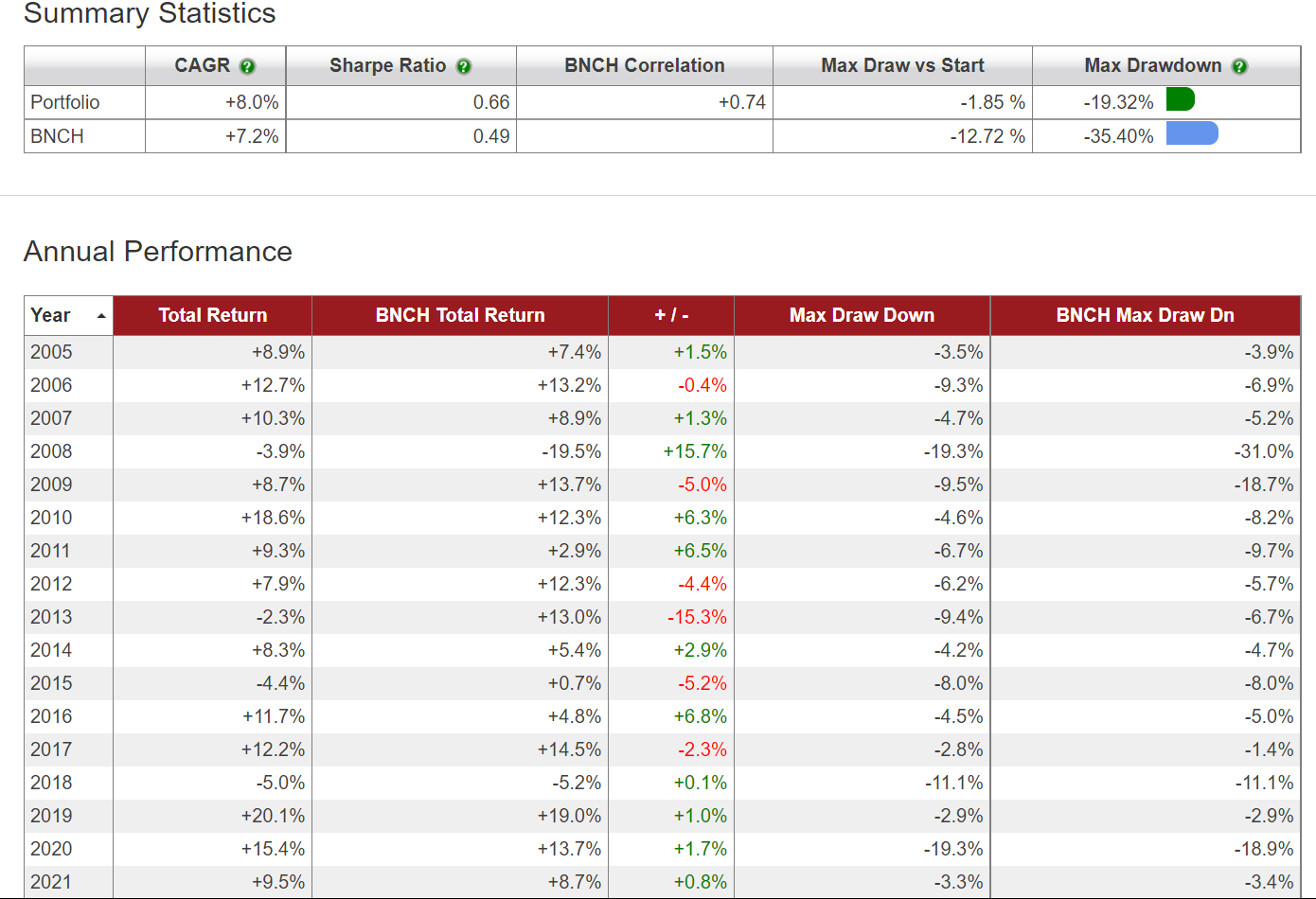Select the 2011 difference value +6.5%
Screen dimensions: 1316x899
coord(701,551)
